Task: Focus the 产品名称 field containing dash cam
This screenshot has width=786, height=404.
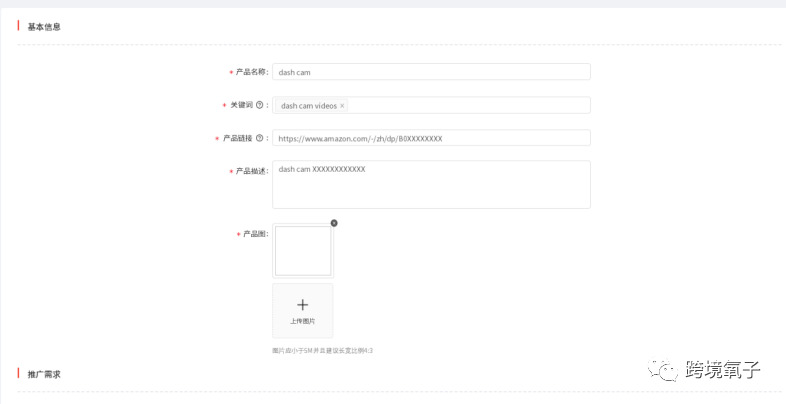Action: tap(431, 72)
